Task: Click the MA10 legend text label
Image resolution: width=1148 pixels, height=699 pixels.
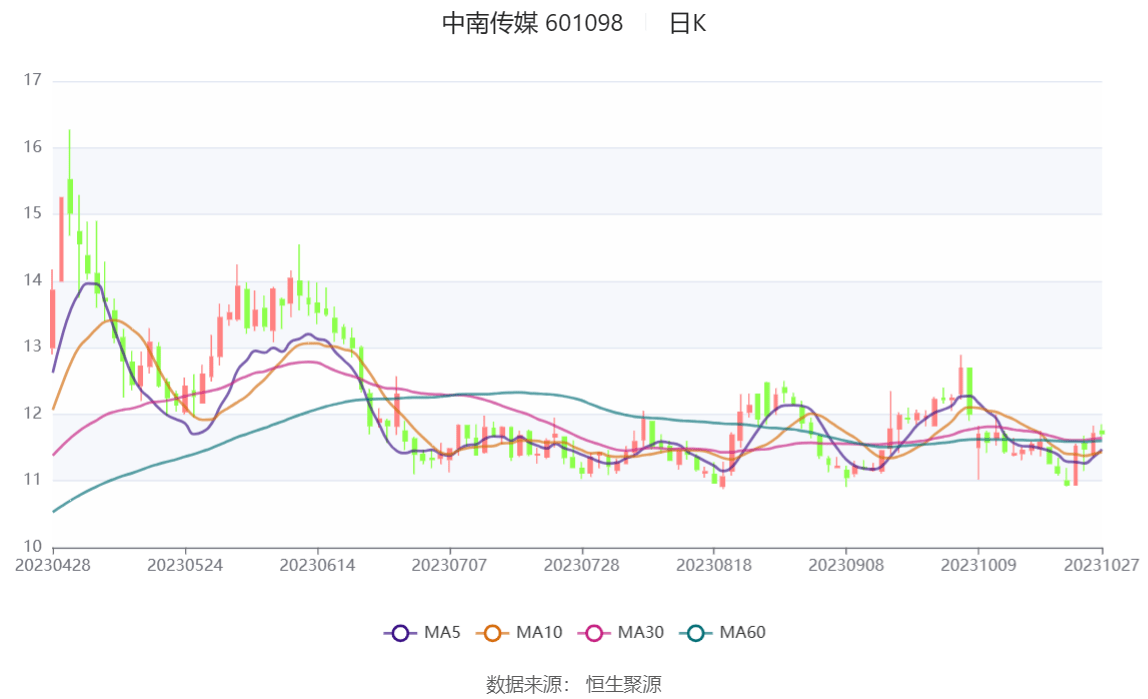Action: coord(539,633)
